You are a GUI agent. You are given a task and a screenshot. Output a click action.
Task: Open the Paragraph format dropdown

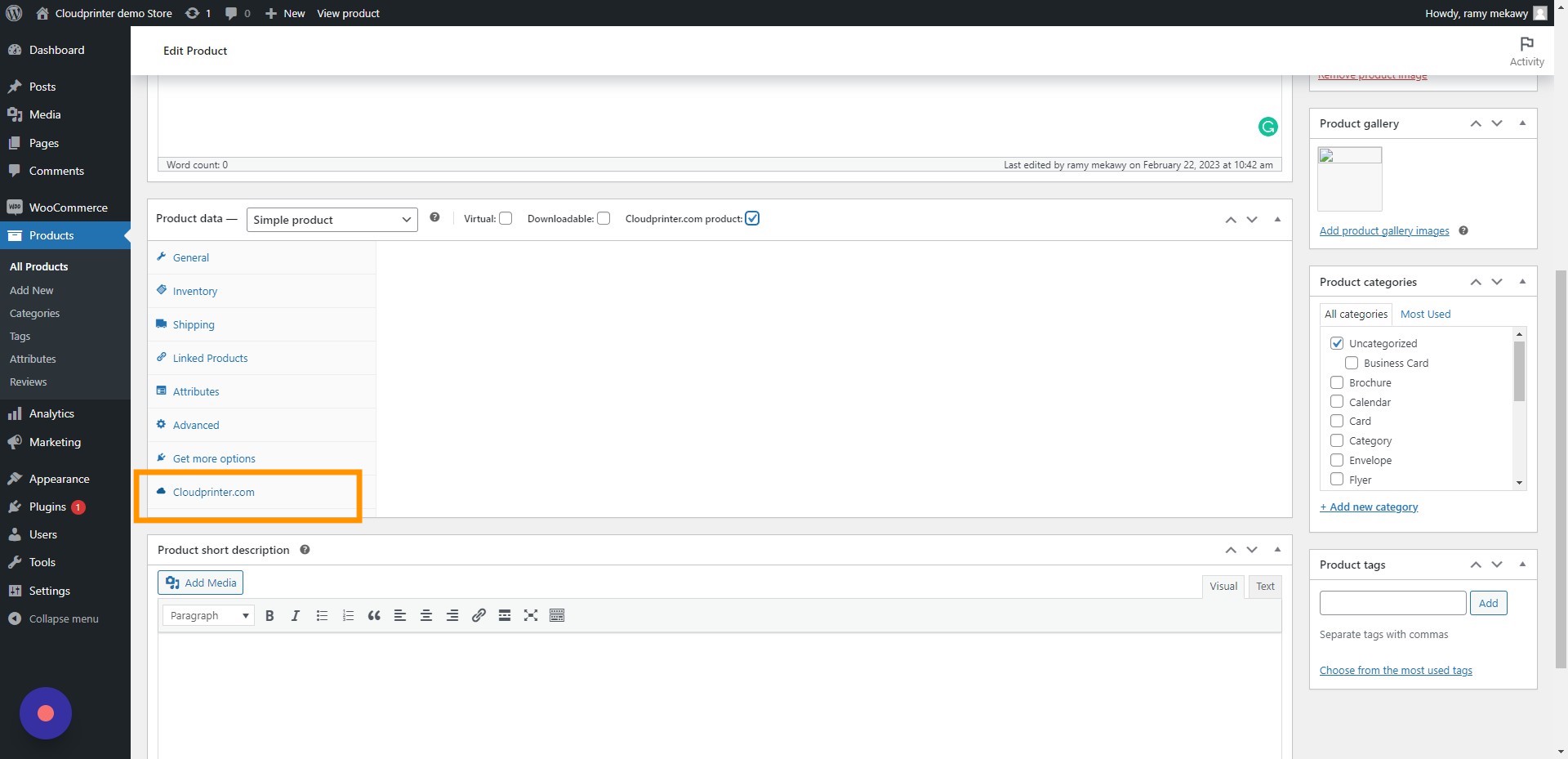(208, 615)
